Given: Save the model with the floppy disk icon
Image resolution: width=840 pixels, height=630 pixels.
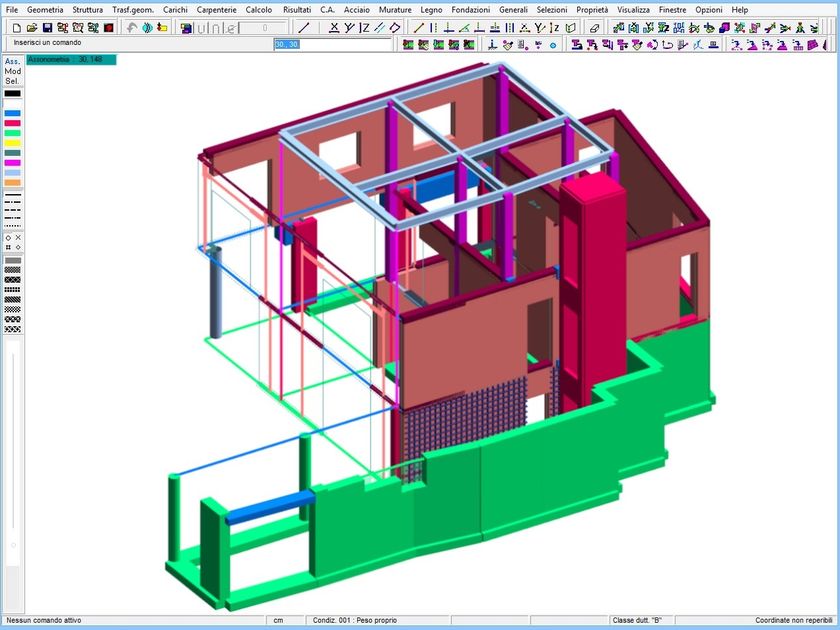Looking at the screenshot, I should pyautogui.click(x=47, y=28).
